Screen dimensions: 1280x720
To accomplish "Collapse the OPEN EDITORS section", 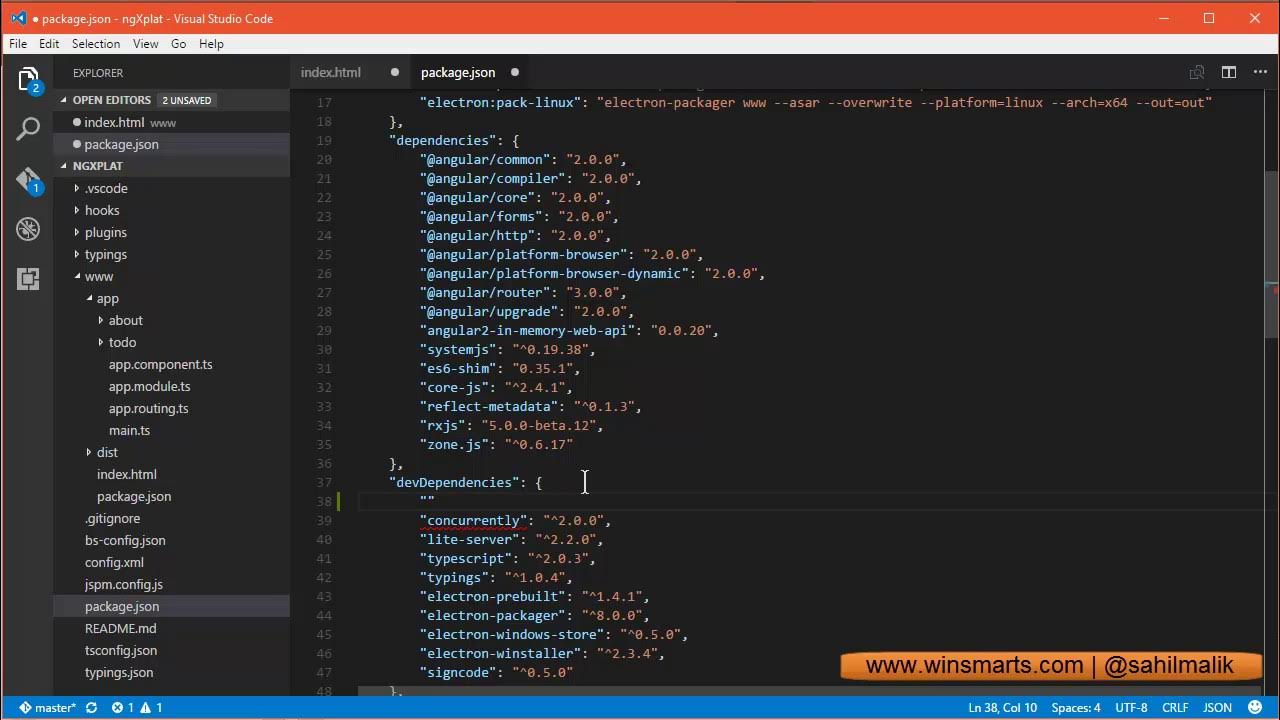I will pos(64,100).
